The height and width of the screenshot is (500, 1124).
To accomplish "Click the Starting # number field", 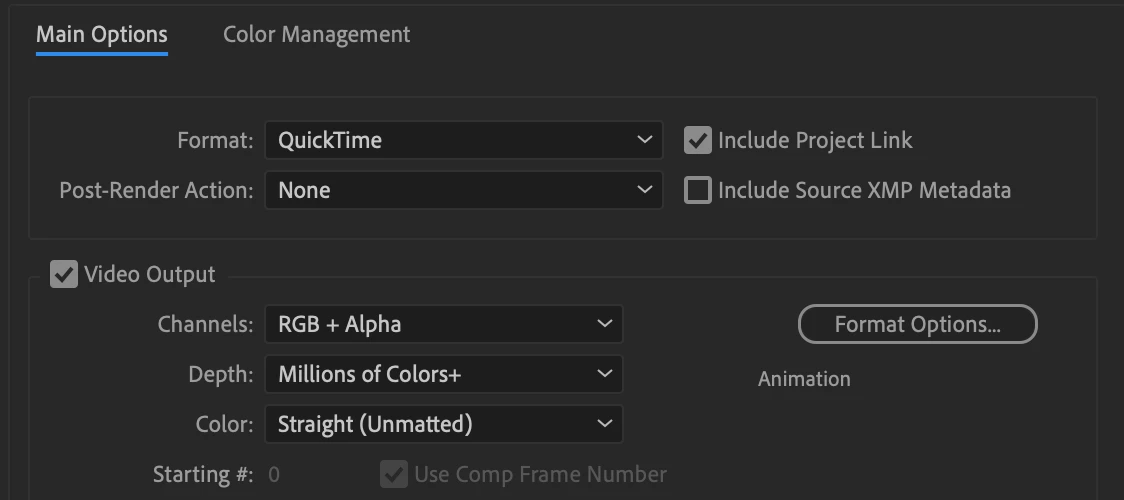I will (275, 474).
